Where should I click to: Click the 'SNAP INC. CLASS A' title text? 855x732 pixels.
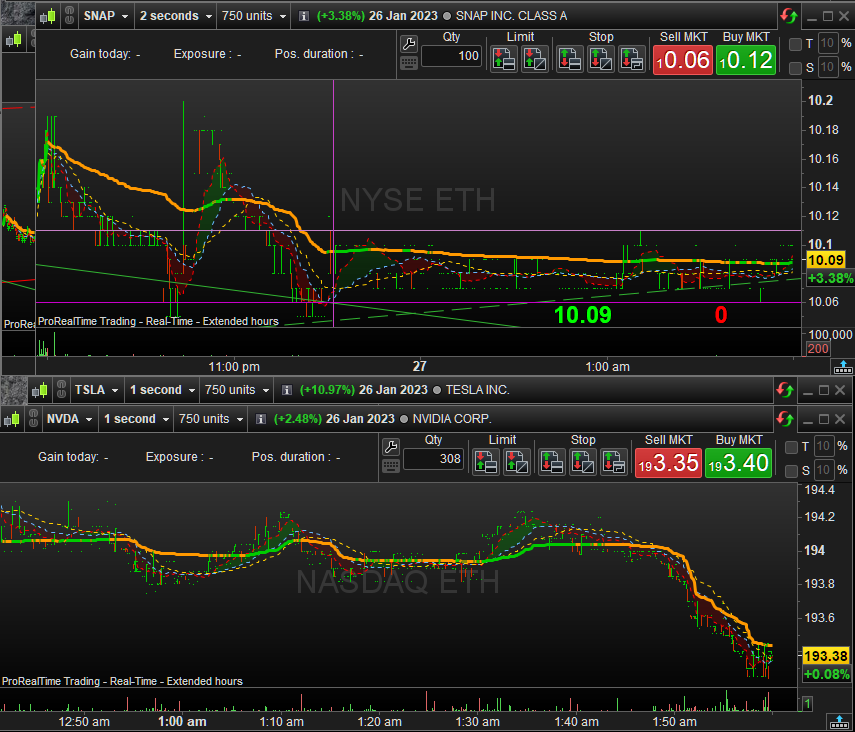[x=511, y=16]
